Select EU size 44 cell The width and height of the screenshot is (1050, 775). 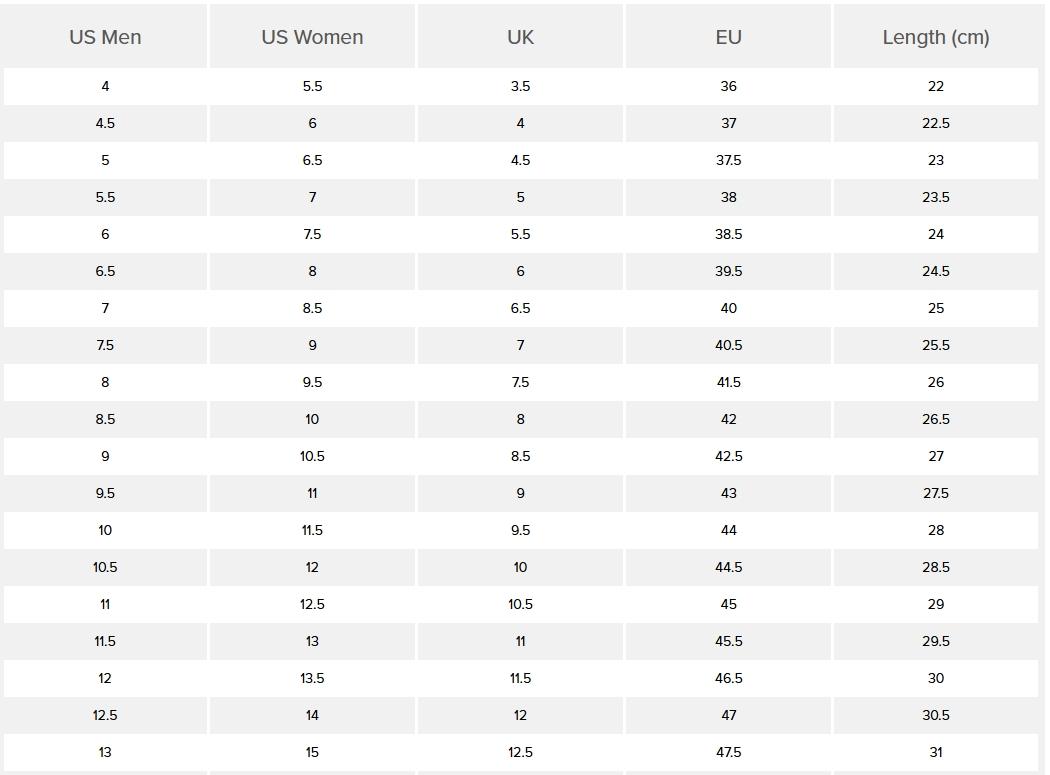click(x=728, y=530)
